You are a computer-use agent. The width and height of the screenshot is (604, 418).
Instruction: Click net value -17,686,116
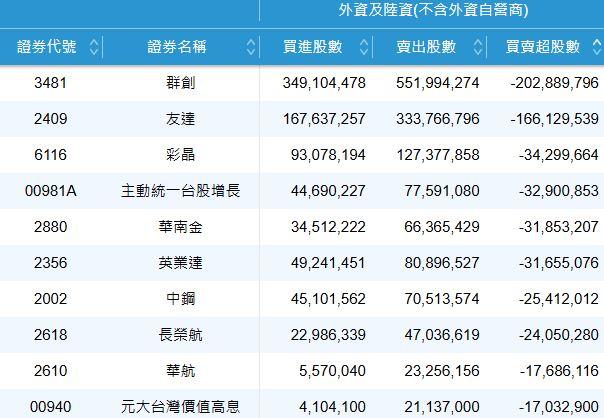pyautogui.click(x=559, y=371)
